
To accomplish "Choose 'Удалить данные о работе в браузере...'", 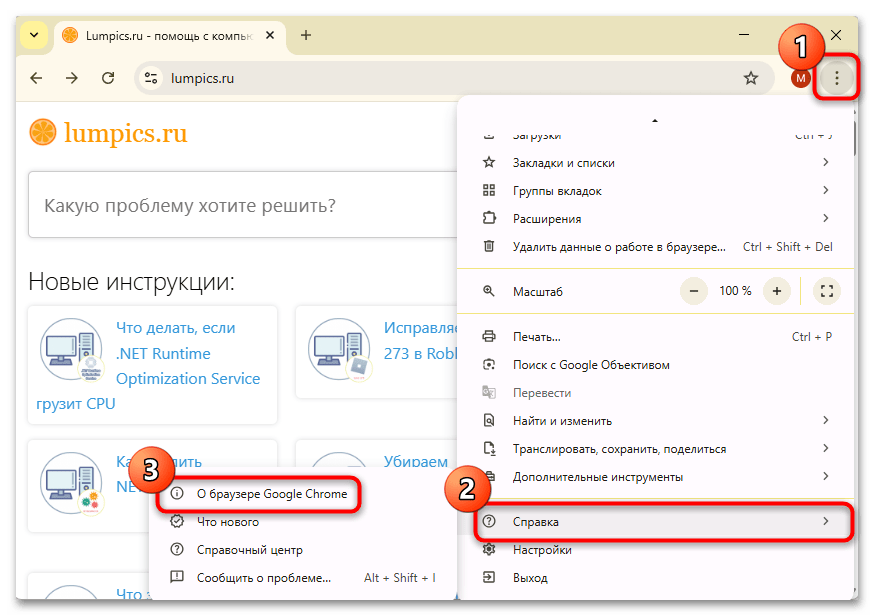I will click(x=656, y=246).
